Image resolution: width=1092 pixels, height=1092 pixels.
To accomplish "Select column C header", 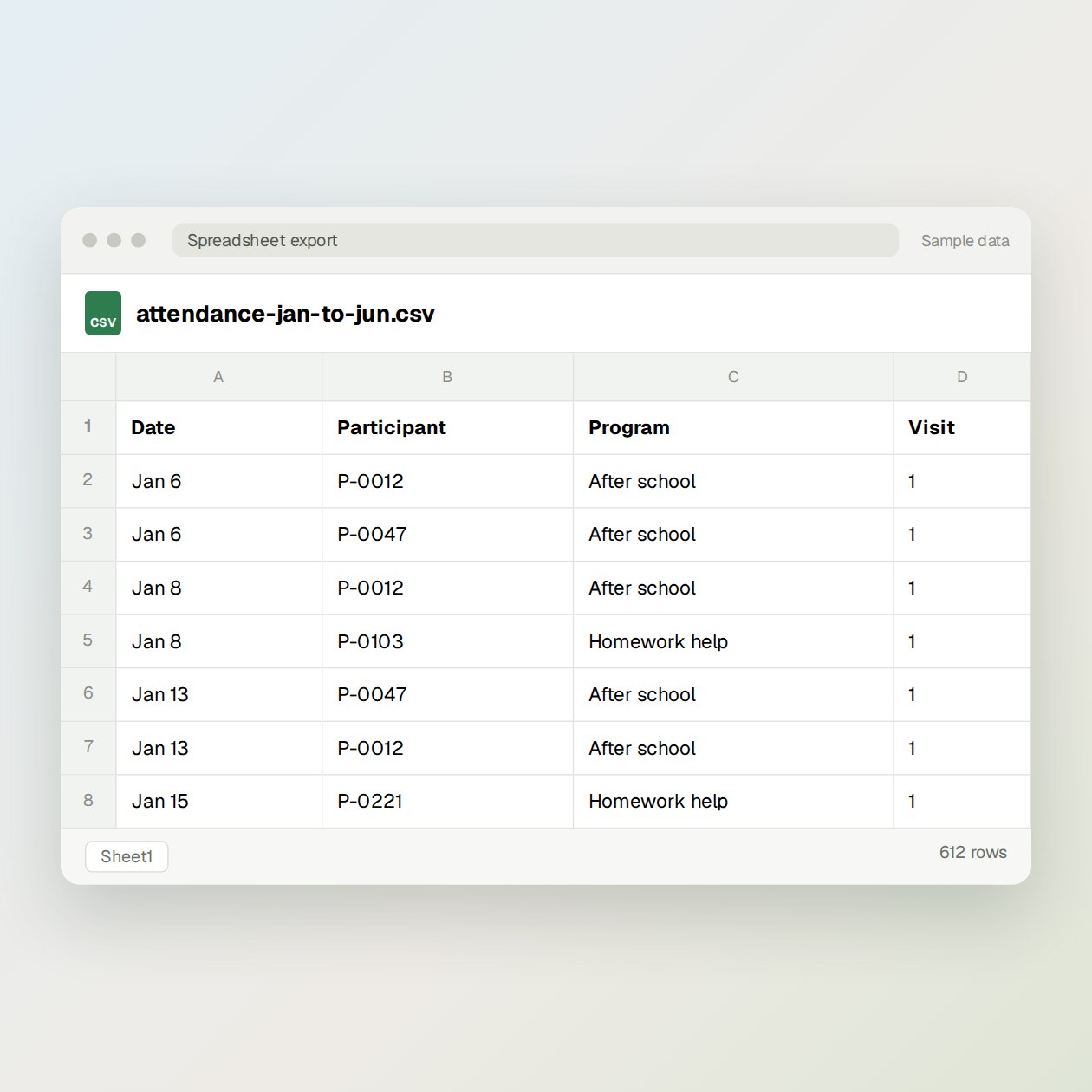I will pyautogui.click(x=733, y=376).
